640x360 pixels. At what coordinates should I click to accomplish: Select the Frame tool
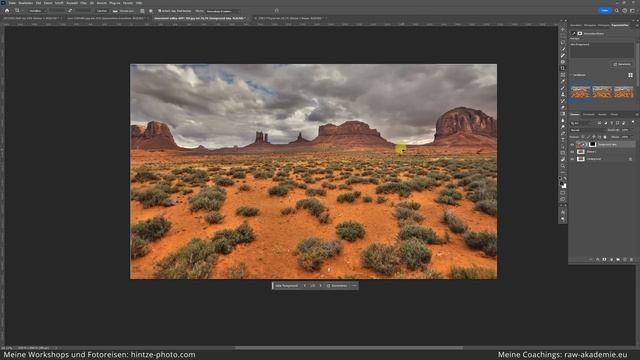pyautogui.click(x=563, y=75)
